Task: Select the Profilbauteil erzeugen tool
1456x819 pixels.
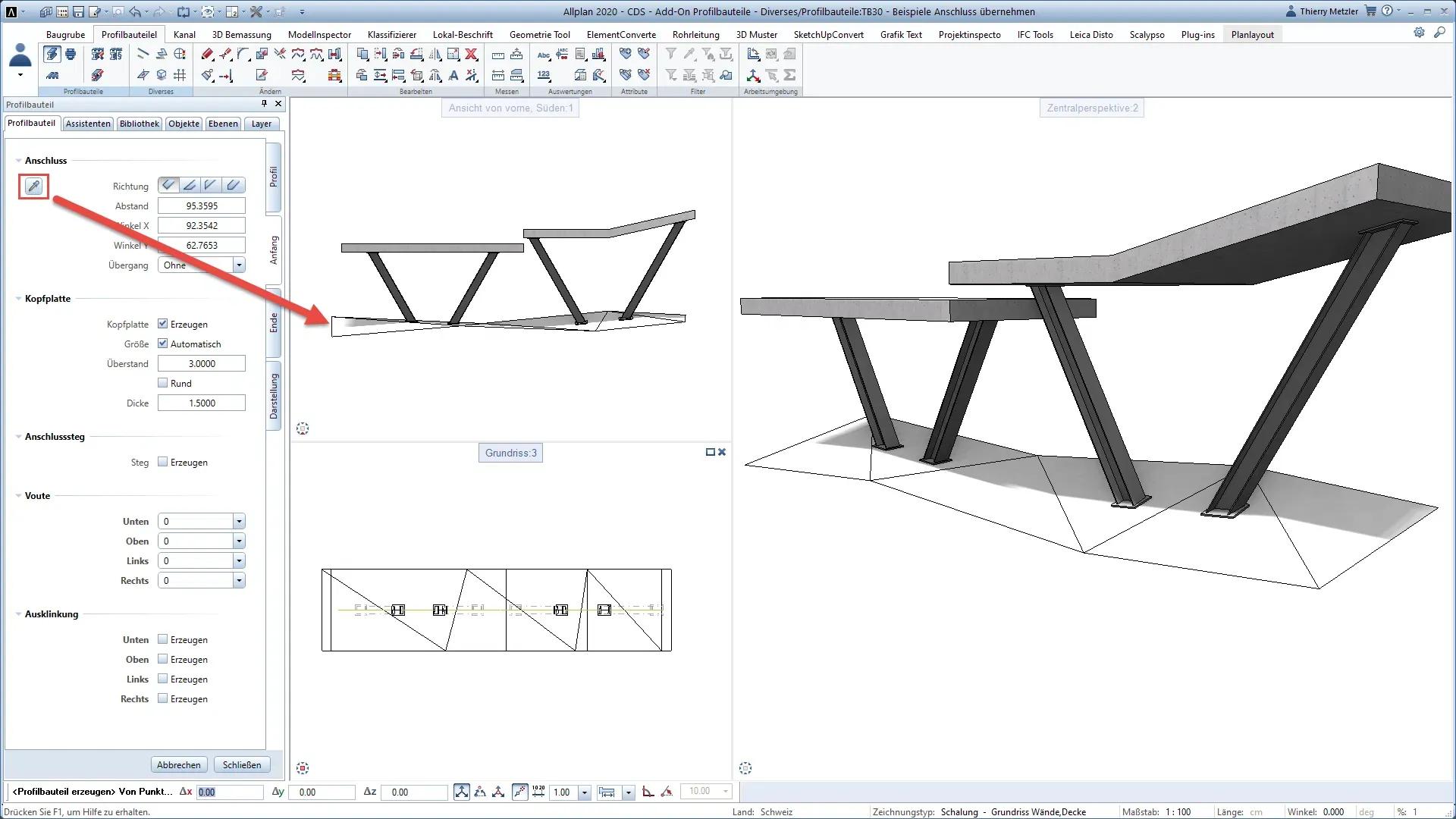Action: pos(52,55)
